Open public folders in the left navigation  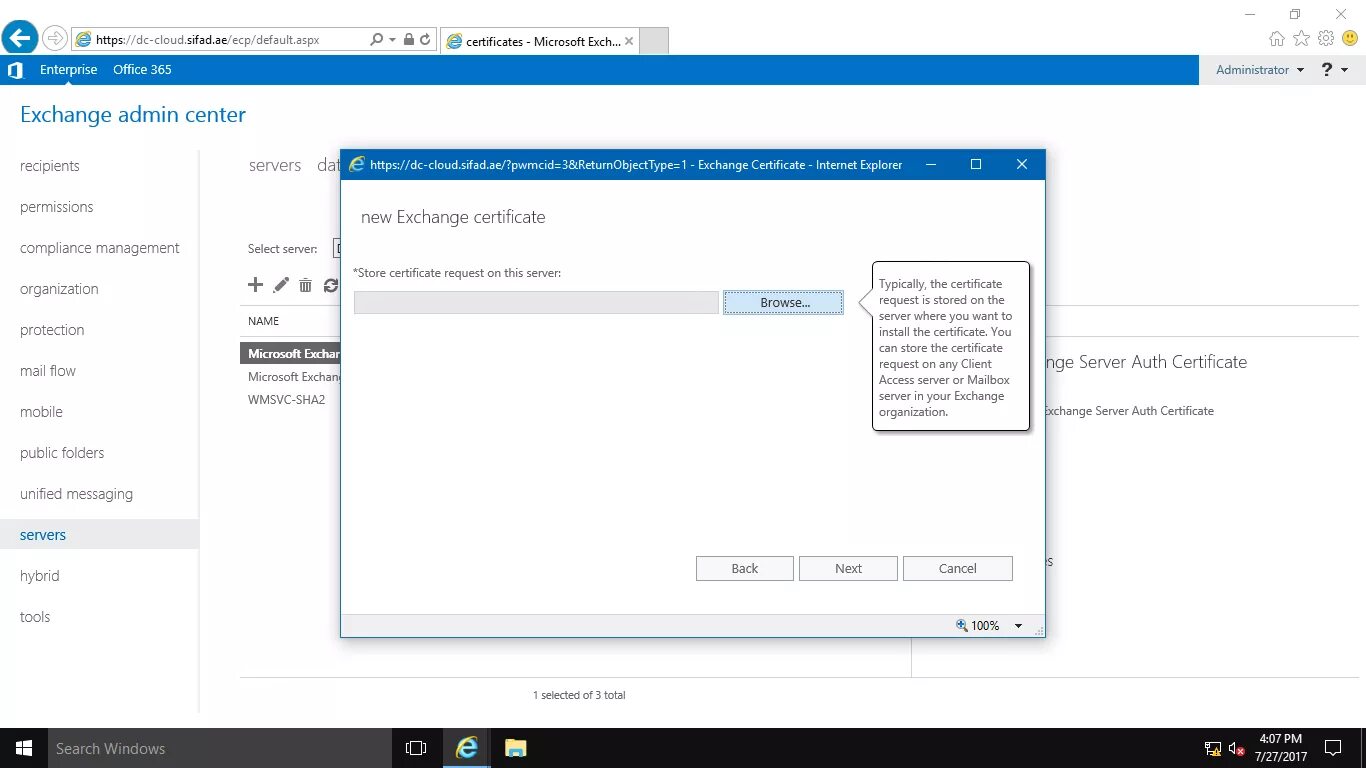[62, 453]
